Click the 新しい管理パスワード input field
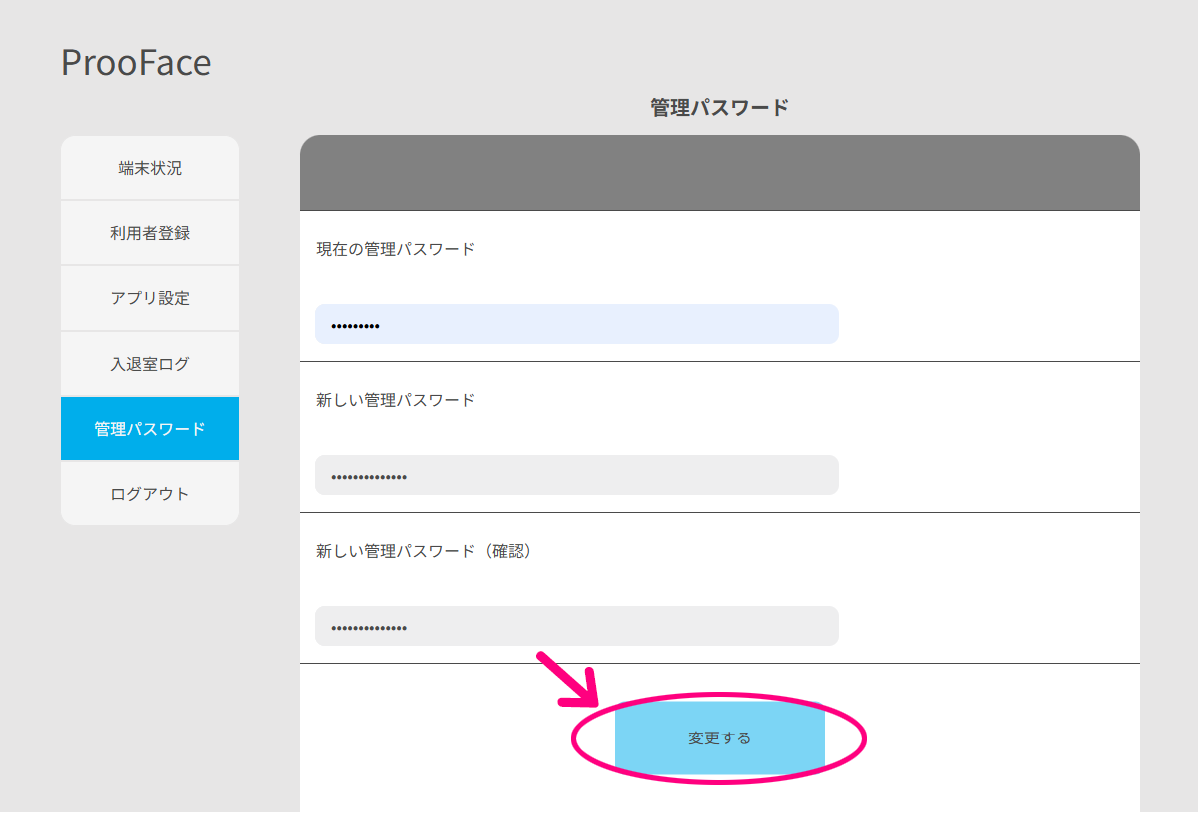The height and width of the screenshot is (814, 1198). click(577, 475)
